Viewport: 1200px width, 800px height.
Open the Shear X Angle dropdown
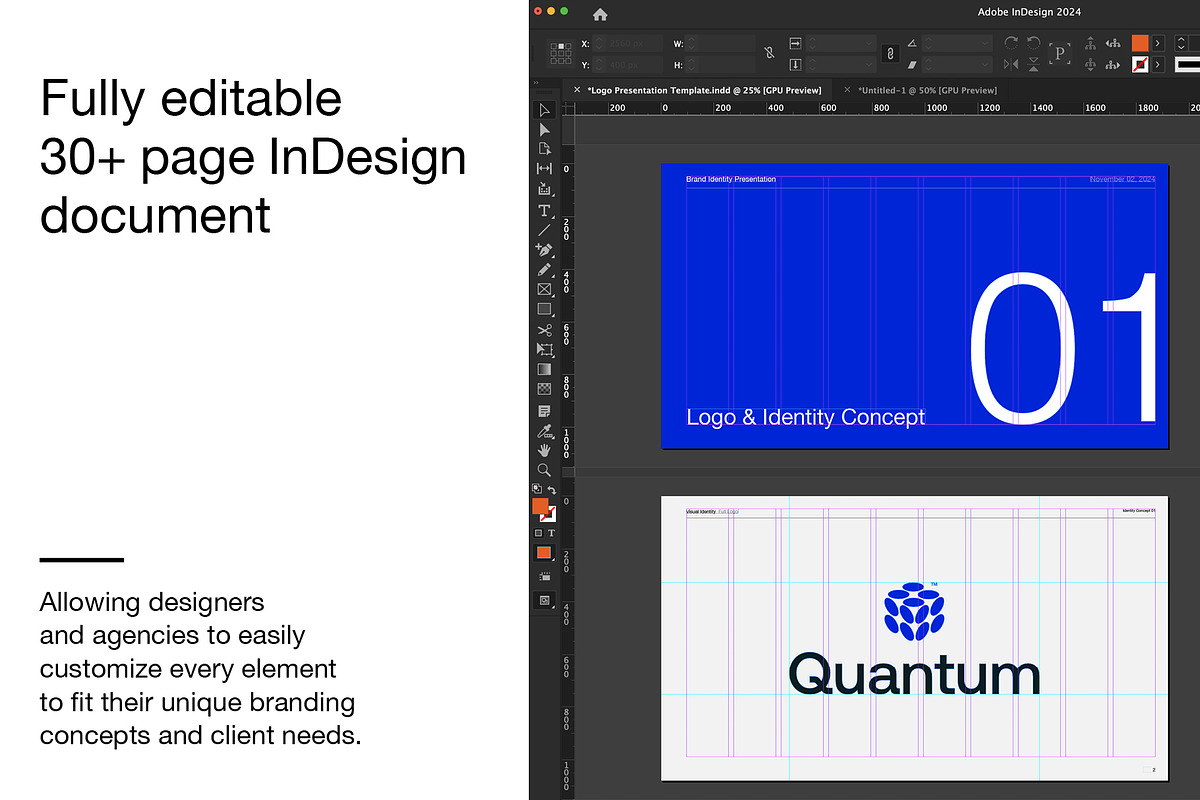[x=985, y=66]
